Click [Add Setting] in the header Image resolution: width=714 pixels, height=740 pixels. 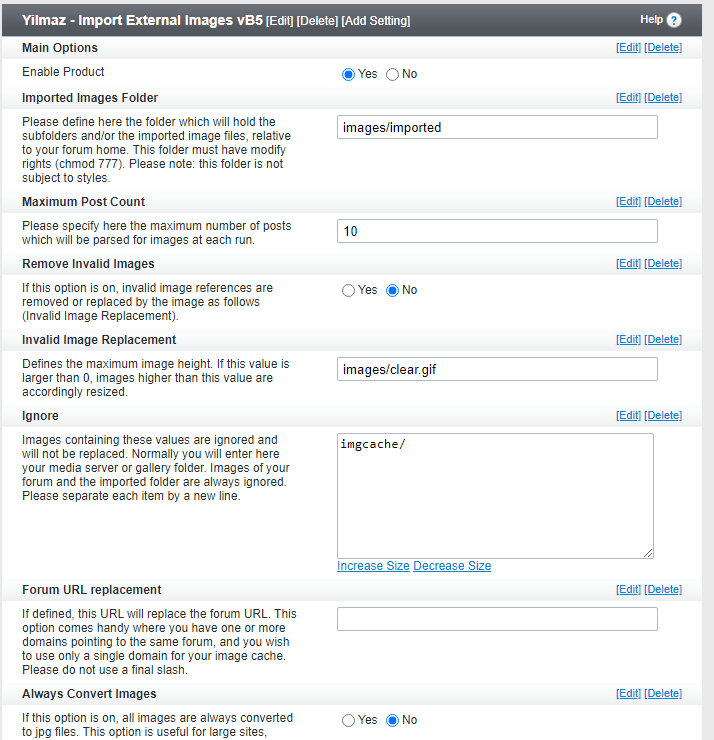click(x=376, y=21)
